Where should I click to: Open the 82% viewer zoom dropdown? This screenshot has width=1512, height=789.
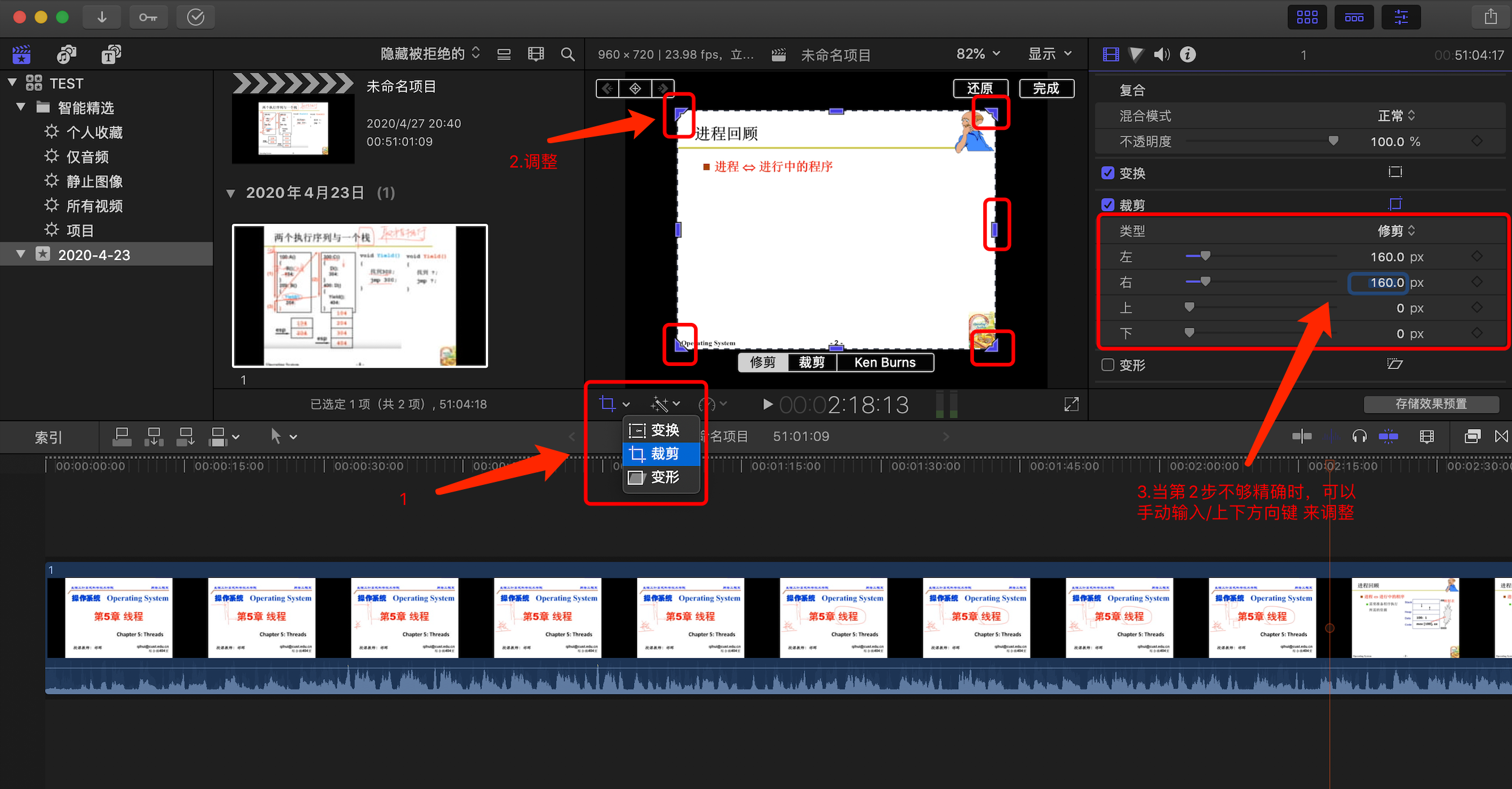[x=978, y=54]
